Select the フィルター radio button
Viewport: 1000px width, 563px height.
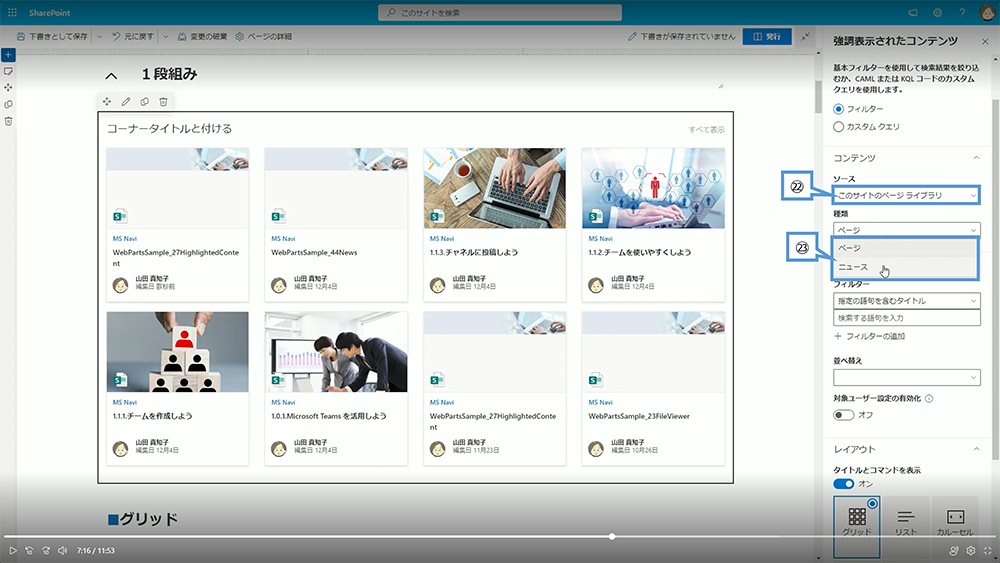(839, 109)
